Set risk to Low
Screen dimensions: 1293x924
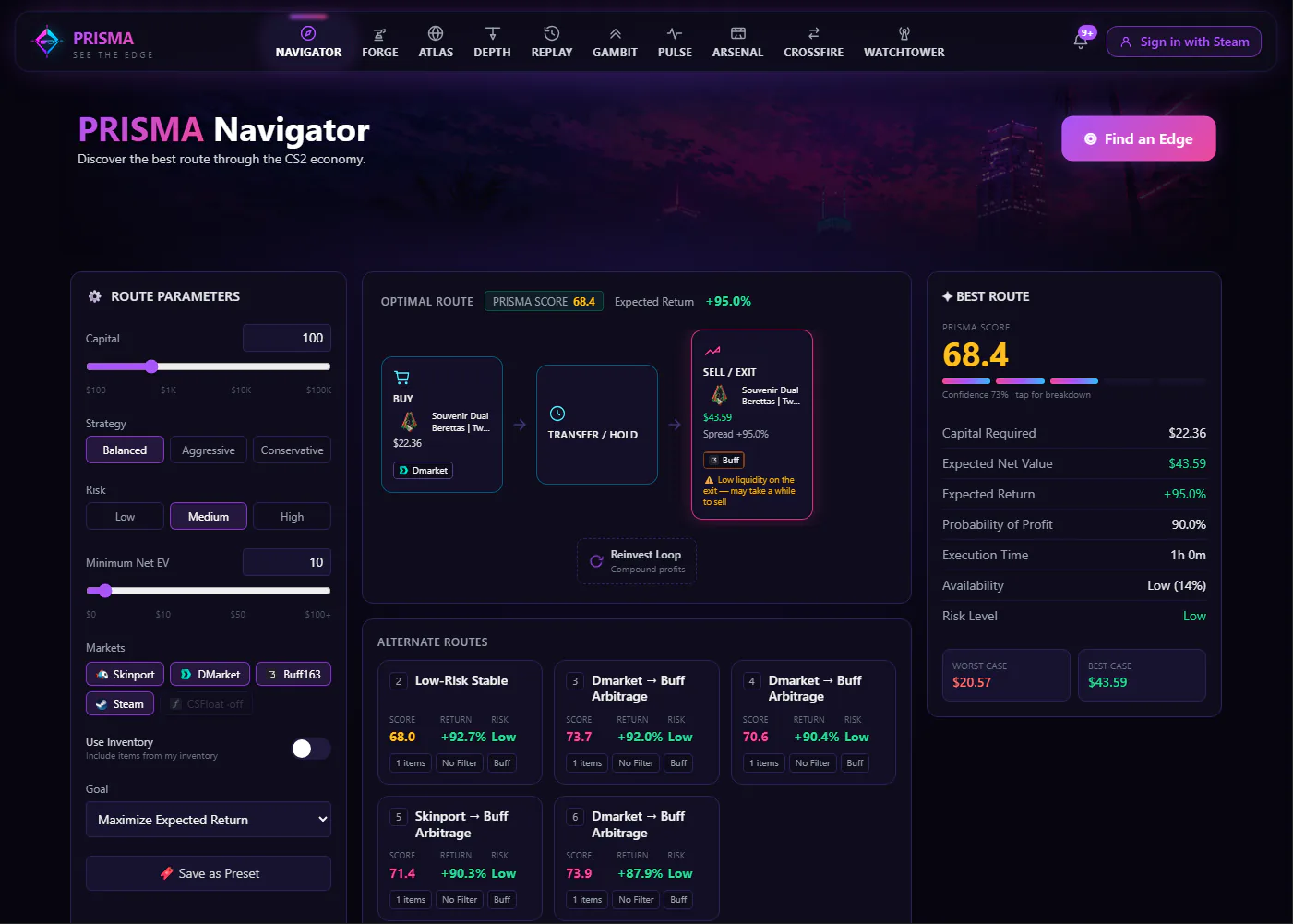coord(125,516)
